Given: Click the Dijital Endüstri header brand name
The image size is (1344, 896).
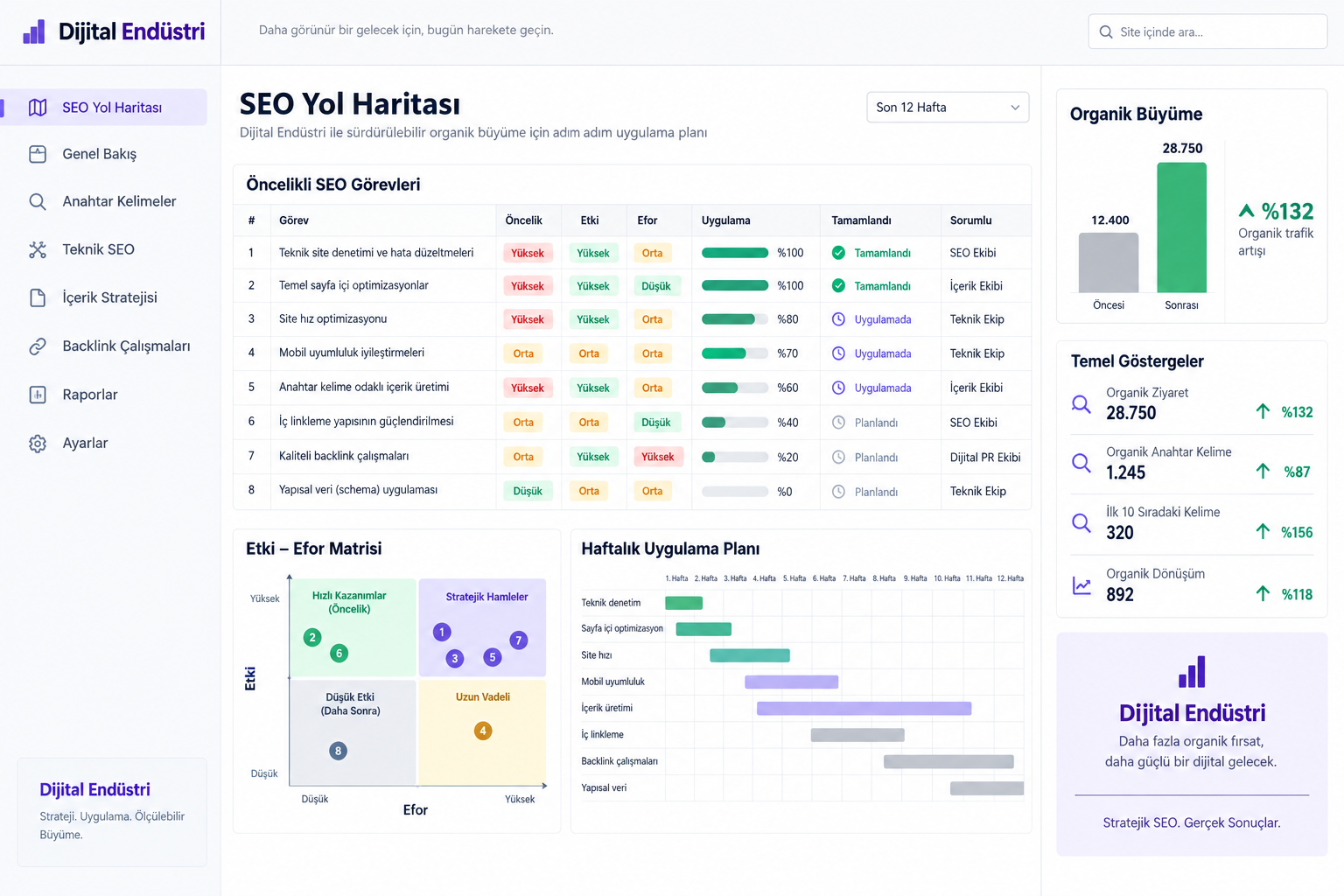Looking at the screenshot, I should click(132, 32).
